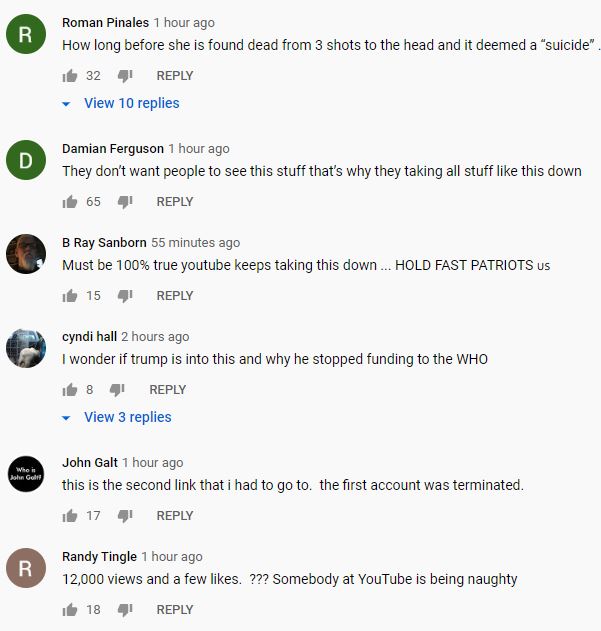Expand View 10 replies under Roman Pinales
601x631 pixels.
pyautogui.click(x=131, y=103)
